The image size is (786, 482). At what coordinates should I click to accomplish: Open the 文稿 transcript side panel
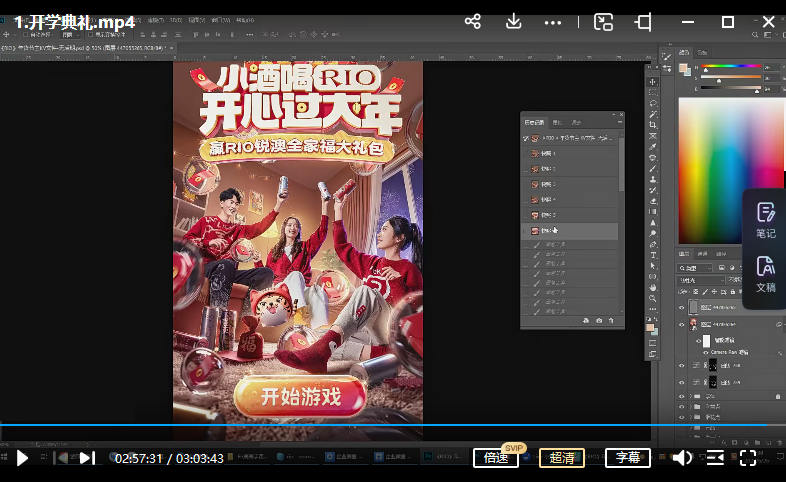(x=765, y=274)
